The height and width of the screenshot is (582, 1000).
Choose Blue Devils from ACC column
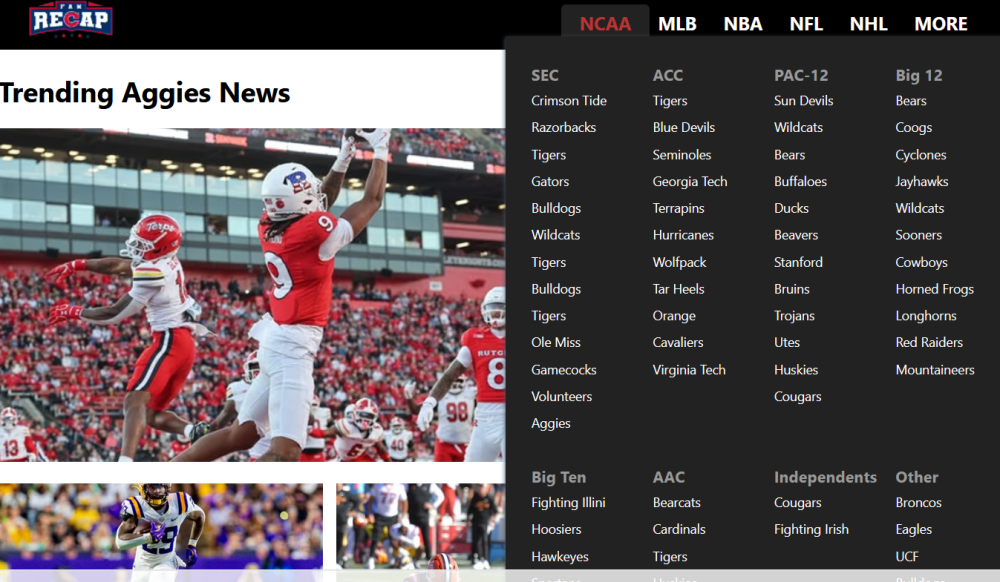684,128
